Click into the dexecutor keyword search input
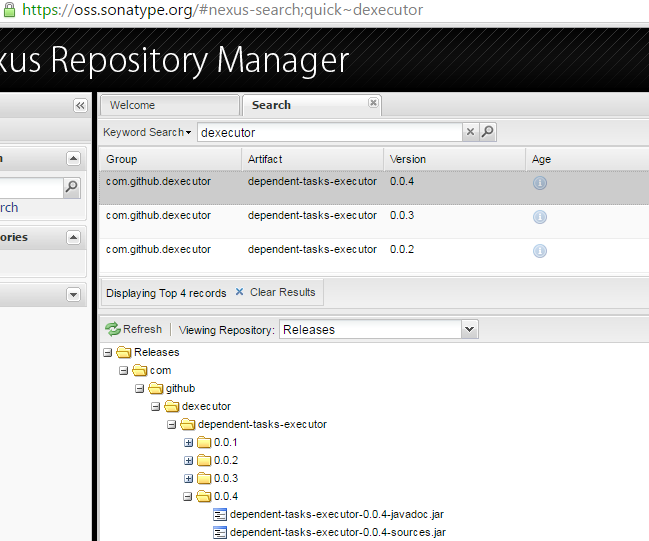 (329, 132)
